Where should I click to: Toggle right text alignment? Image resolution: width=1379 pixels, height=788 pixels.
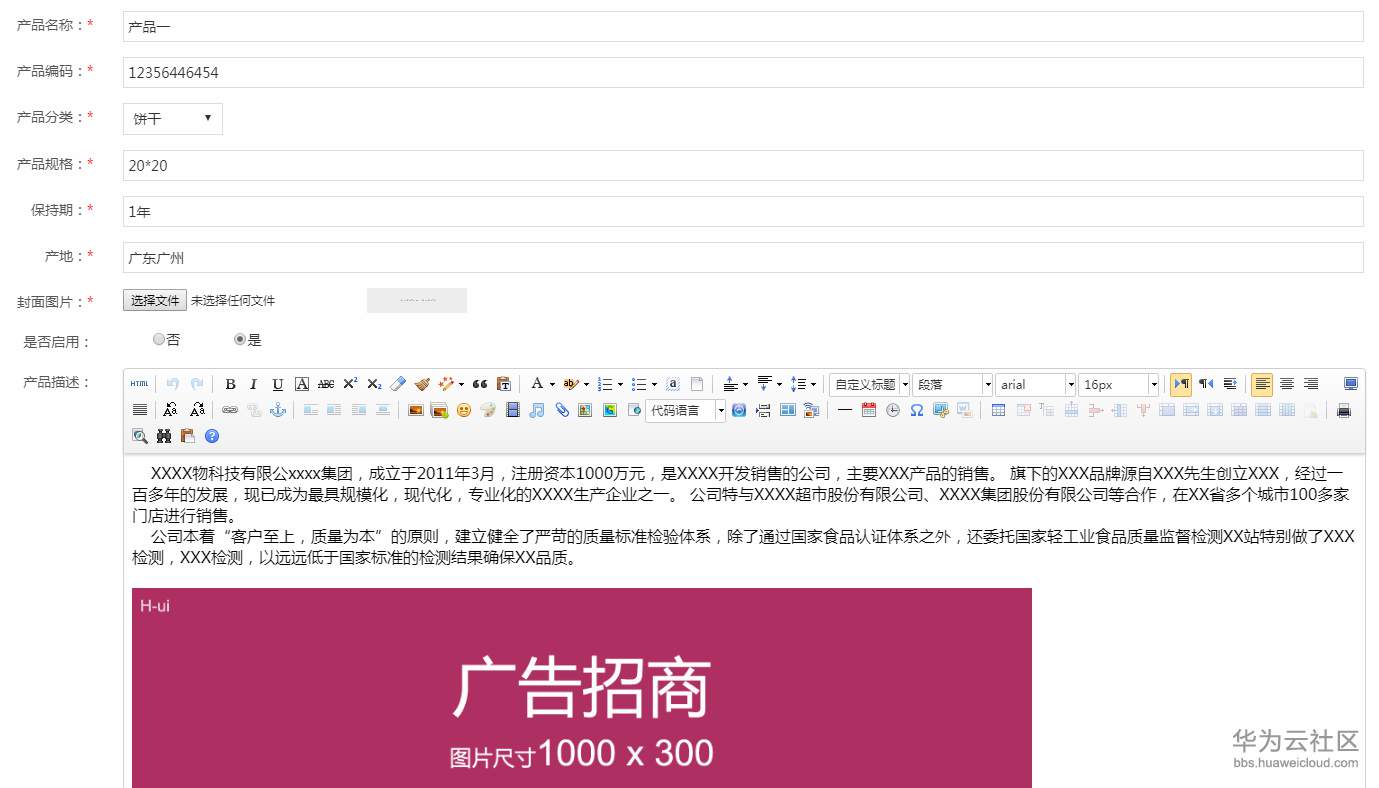[x=1311, y=384]
